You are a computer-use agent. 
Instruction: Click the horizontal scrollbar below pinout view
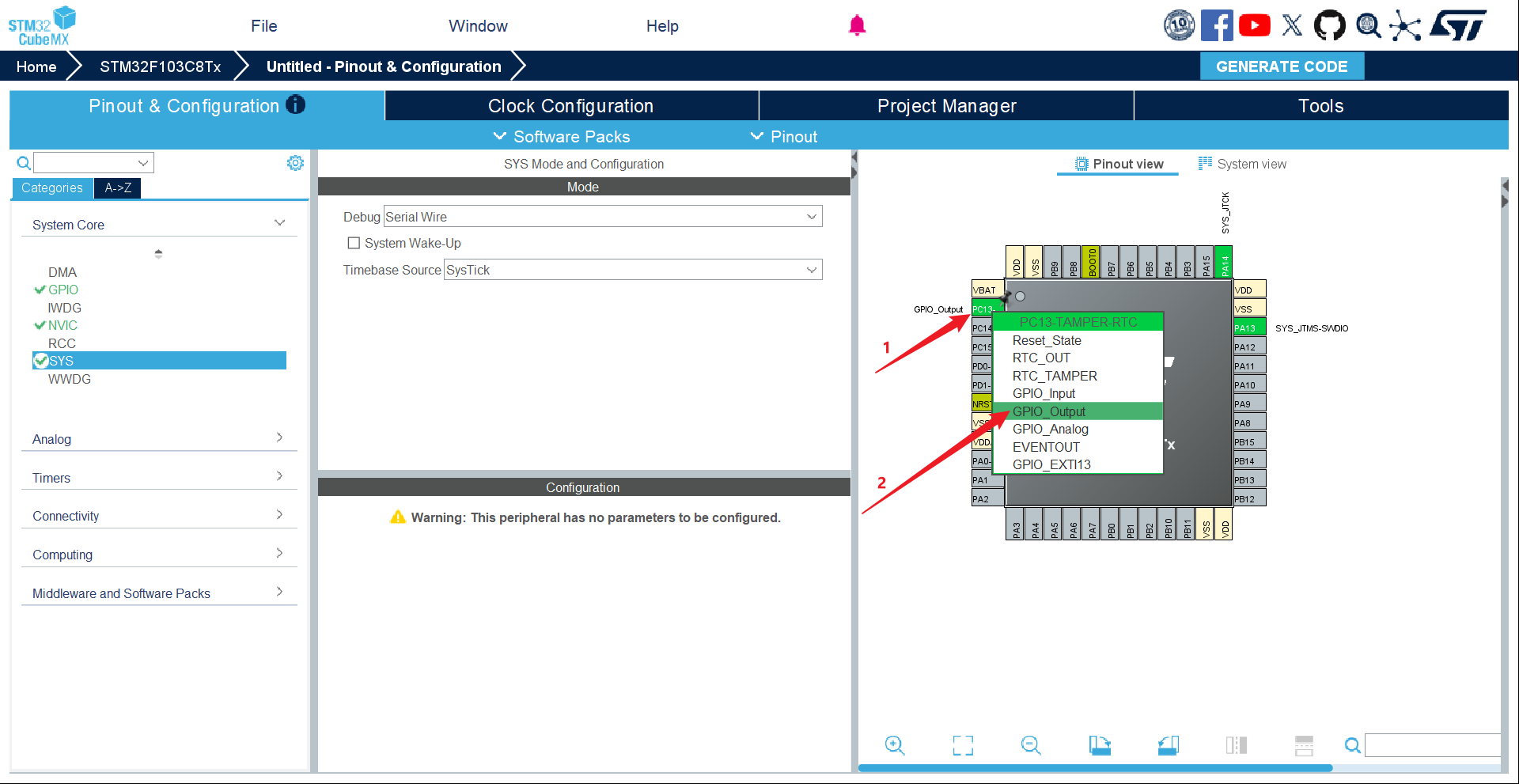[x=1096, y=768]
